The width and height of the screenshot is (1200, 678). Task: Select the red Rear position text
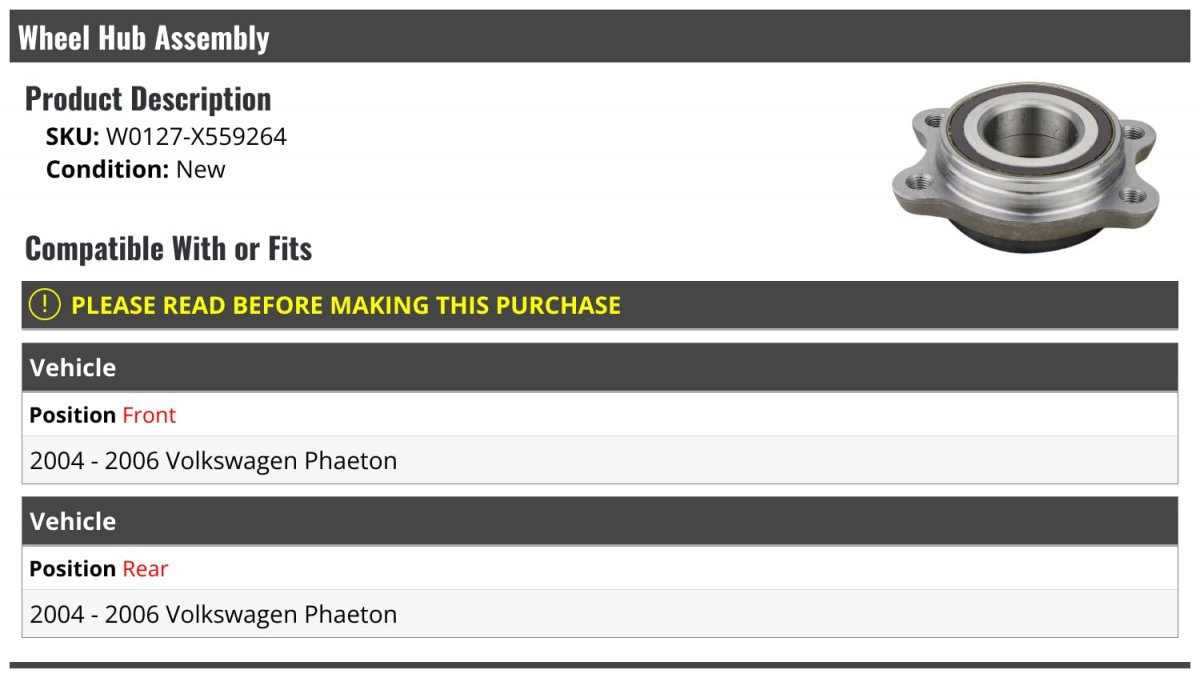(x=145, y=569)
